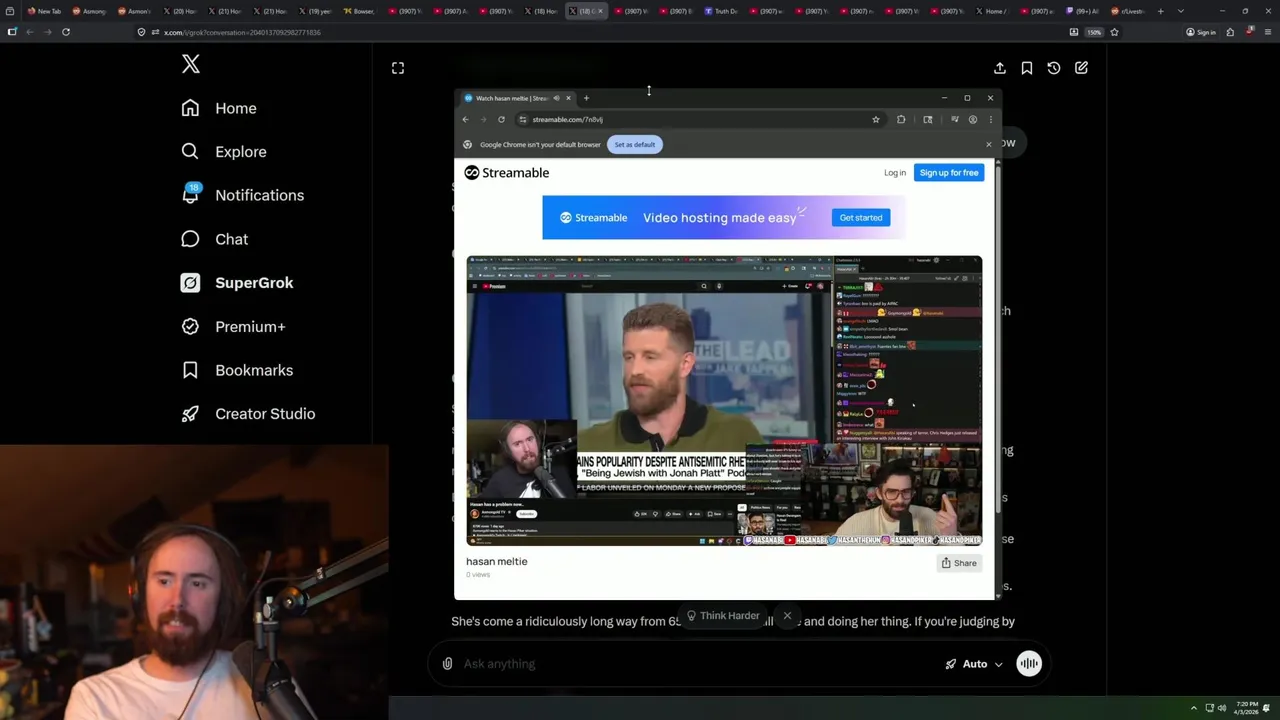Click Get started on the Streamable banner
Image resolution: width=1280 pixels, height=720 pixels.
click(861, 218)
